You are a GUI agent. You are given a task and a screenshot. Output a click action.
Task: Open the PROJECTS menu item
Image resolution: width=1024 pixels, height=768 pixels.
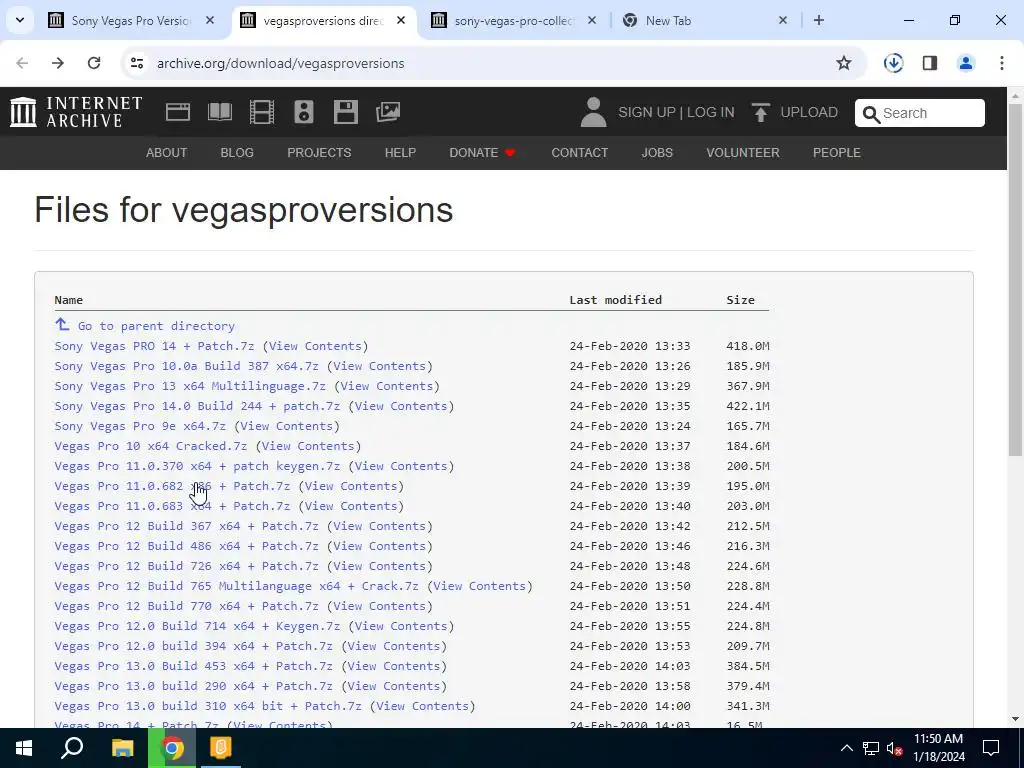pos(319,153)
